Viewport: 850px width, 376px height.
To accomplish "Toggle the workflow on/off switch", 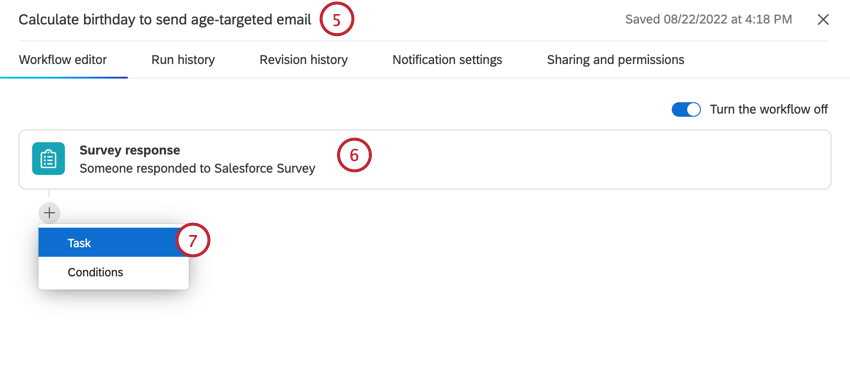I will click(x=686, y=109).
